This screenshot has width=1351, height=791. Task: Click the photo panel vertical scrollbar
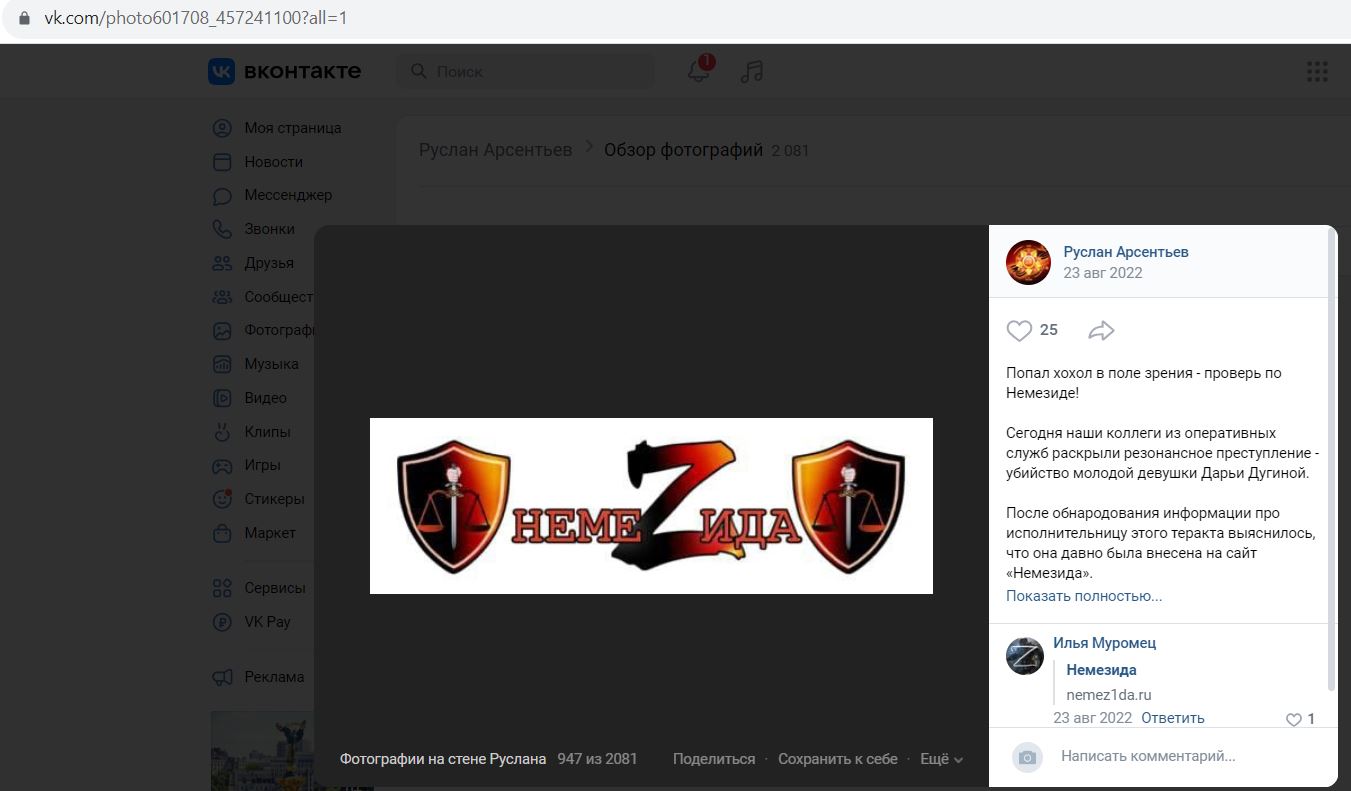1331,460
